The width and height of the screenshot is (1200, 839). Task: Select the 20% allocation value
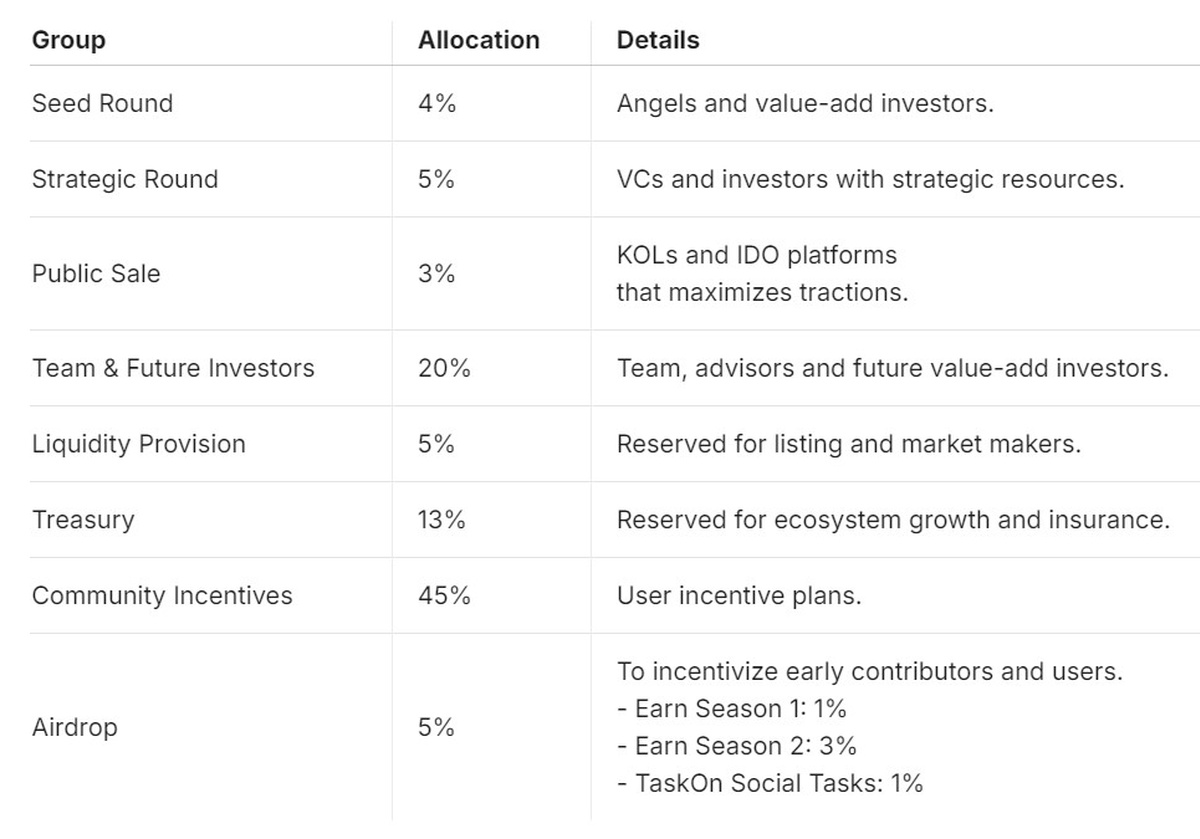pos(444,368)
